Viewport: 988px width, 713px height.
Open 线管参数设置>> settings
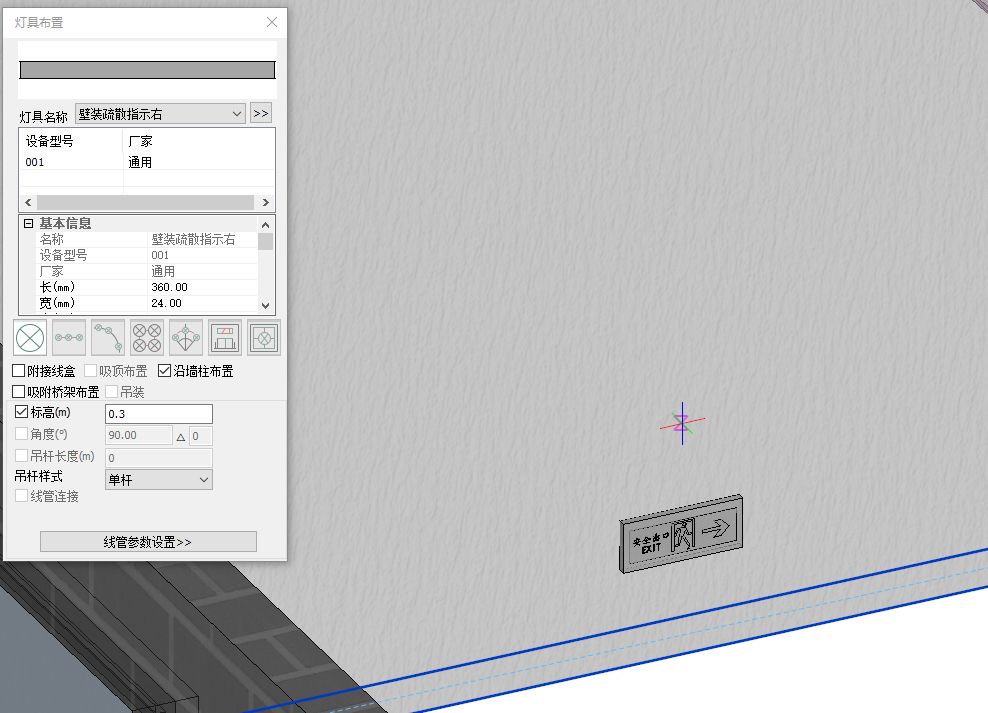(148, 542)
